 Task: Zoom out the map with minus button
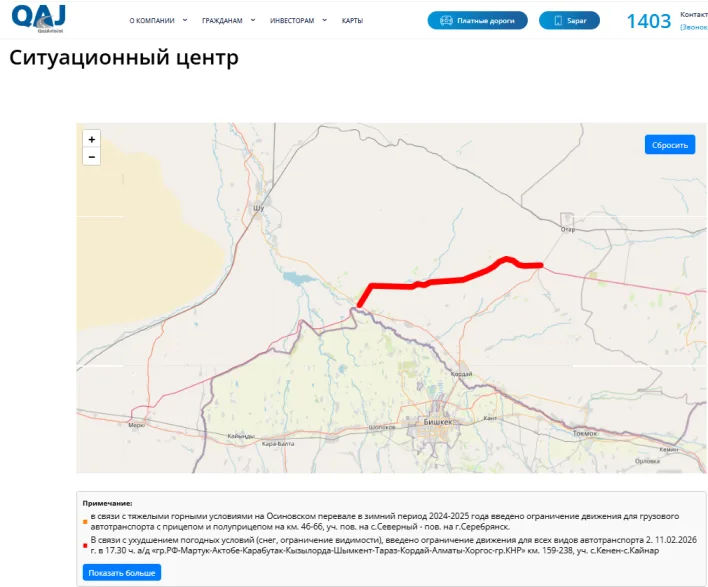pos(92,157)
